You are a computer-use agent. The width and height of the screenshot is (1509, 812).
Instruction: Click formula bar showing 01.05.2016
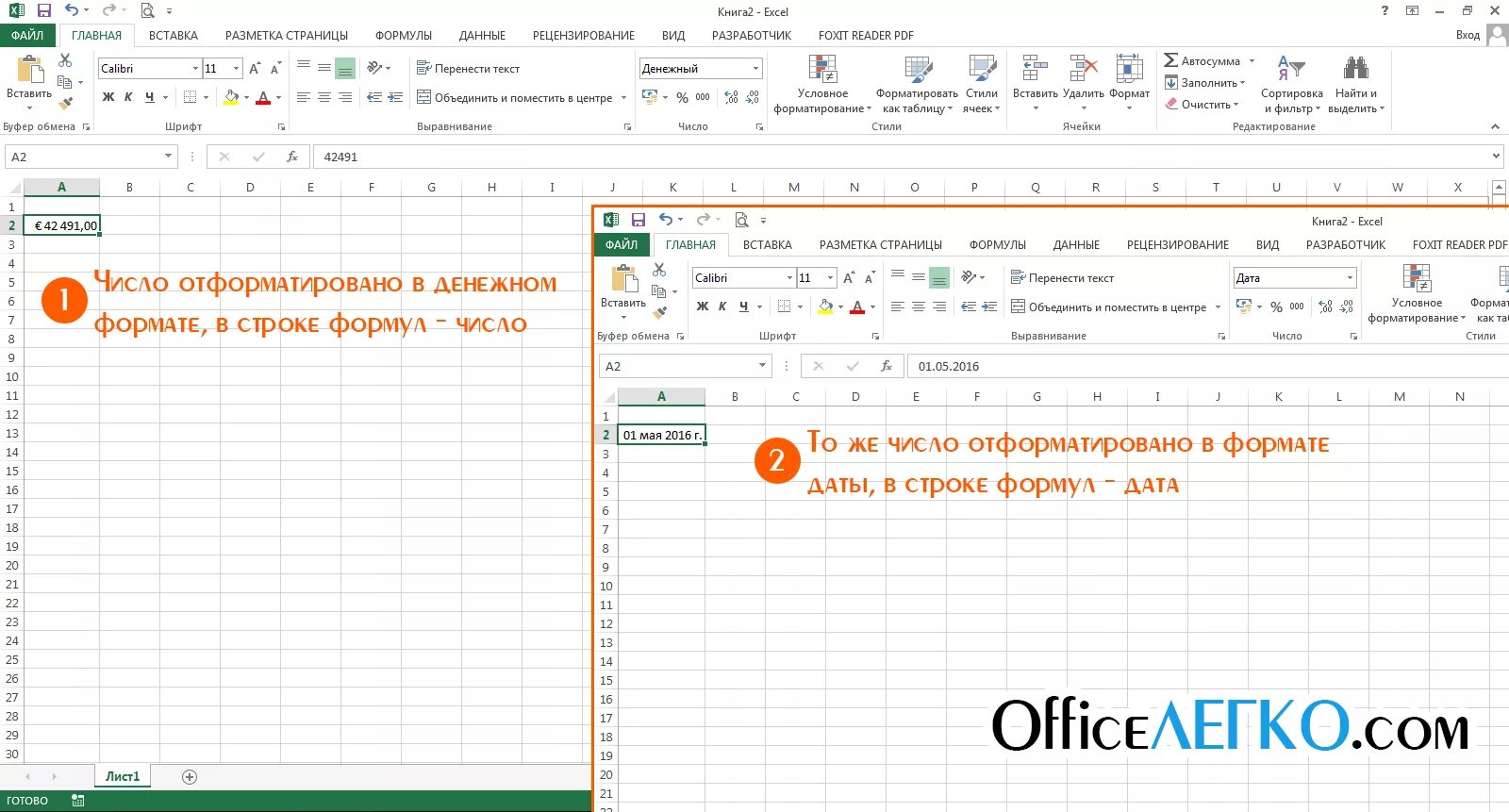(x=1207, y=366)
